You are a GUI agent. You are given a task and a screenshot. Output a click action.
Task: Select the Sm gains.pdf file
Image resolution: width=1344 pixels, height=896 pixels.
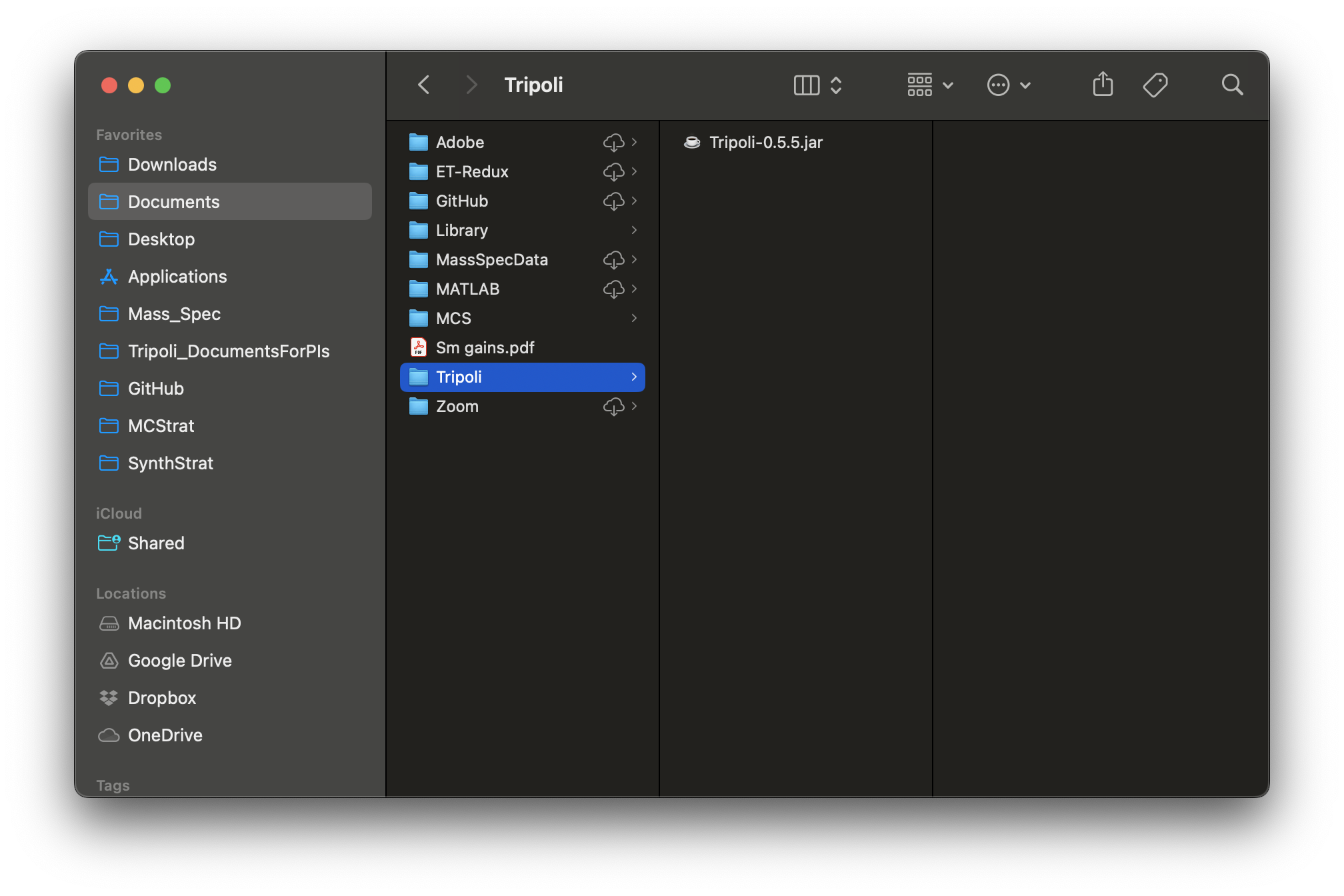coord(523,347)
